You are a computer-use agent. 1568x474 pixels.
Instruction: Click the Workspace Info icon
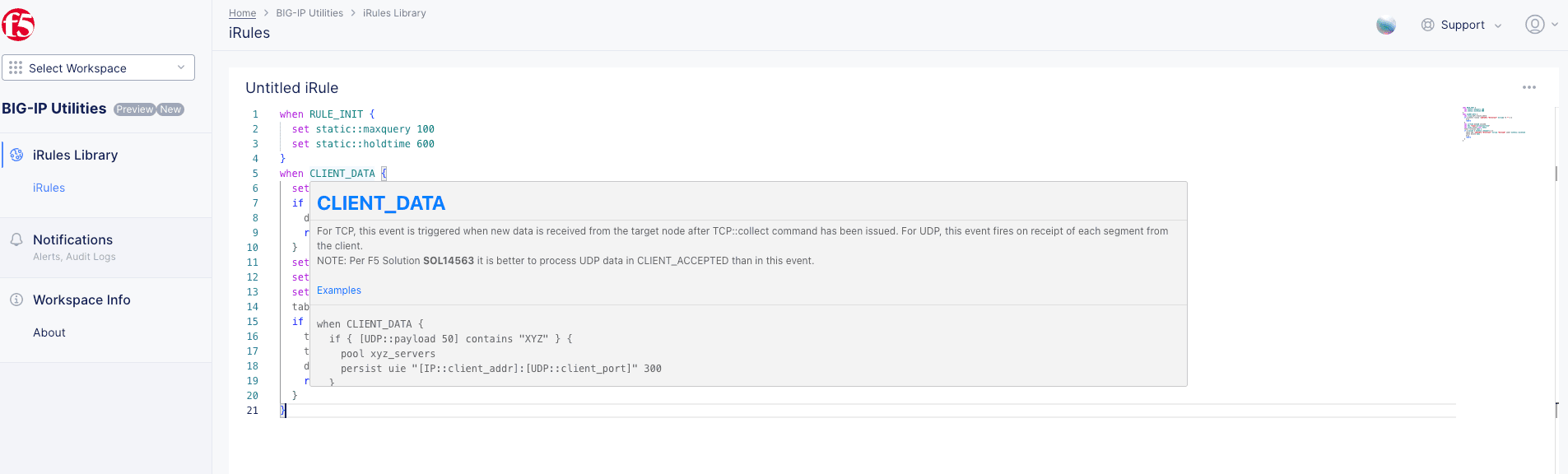coord(16,300)
